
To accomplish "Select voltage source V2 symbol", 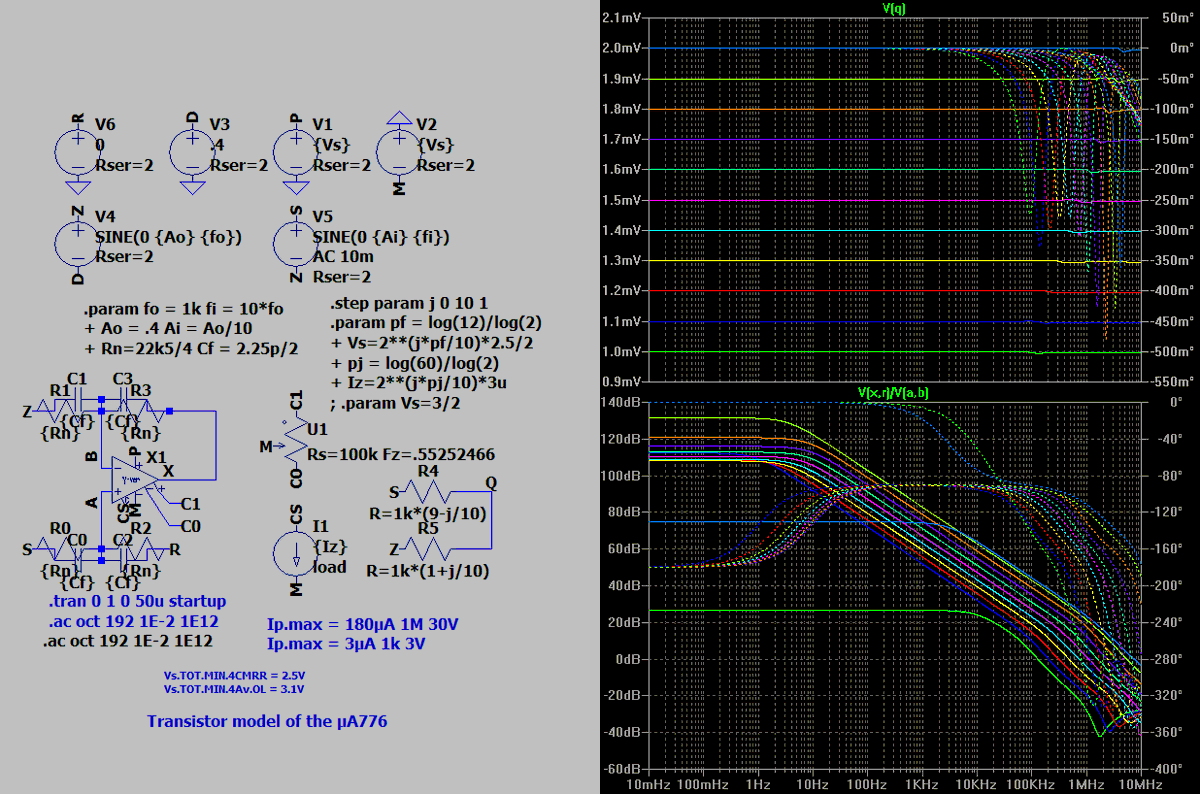I will (398, 150).
